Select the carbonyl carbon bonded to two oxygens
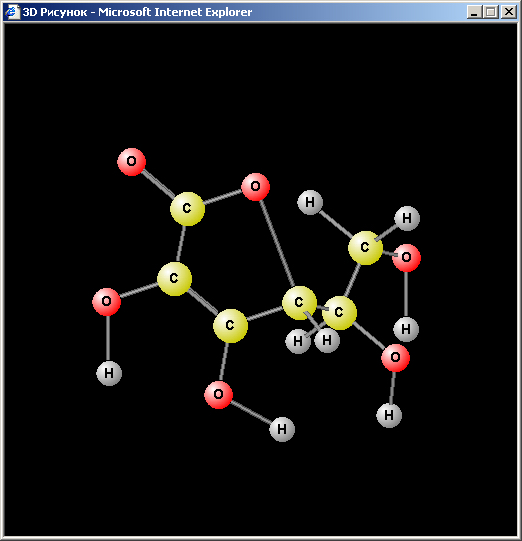Viewport: 522px width, 541px height. pos(187,209)
